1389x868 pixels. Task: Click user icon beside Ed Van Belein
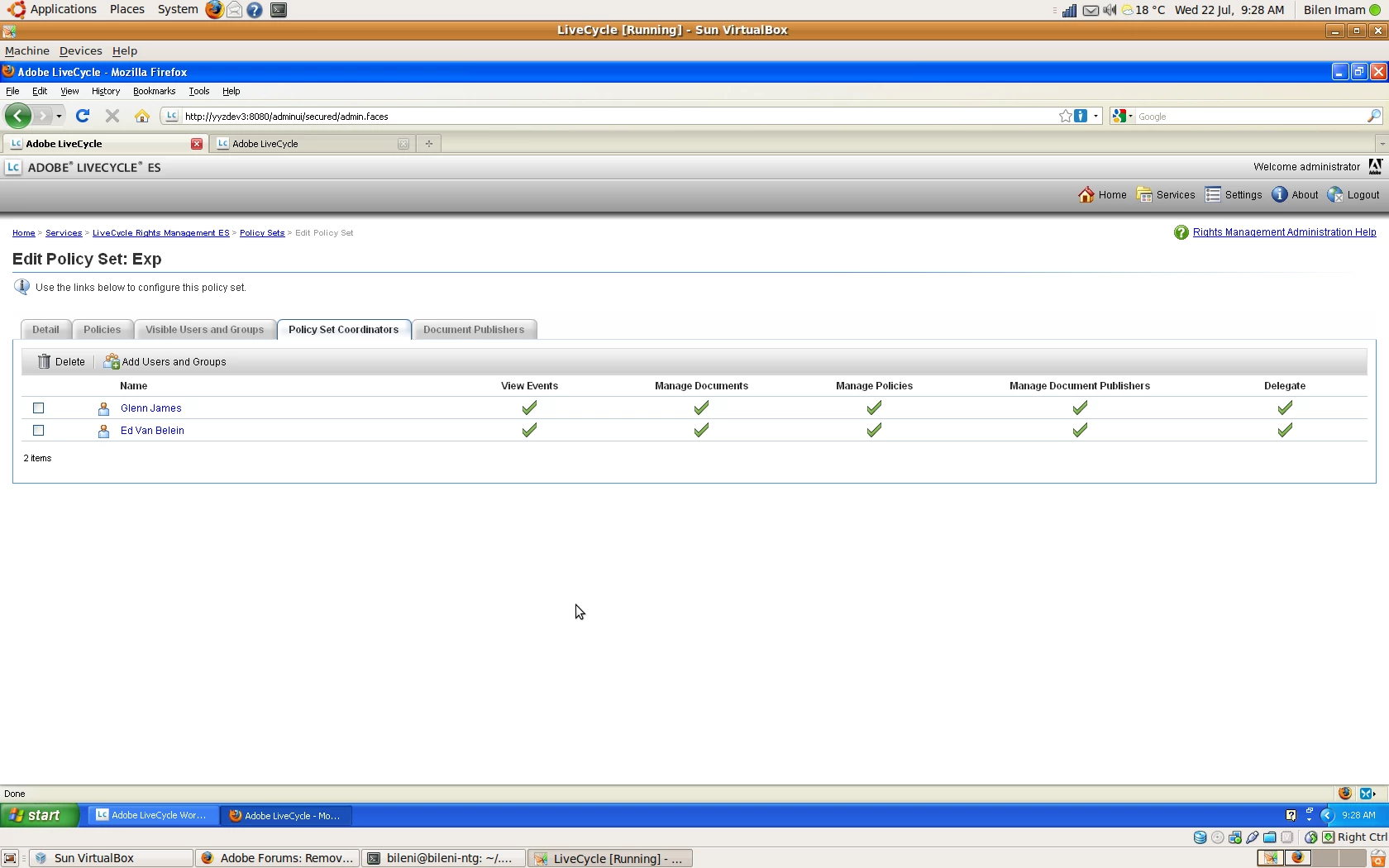coord(103,431)
